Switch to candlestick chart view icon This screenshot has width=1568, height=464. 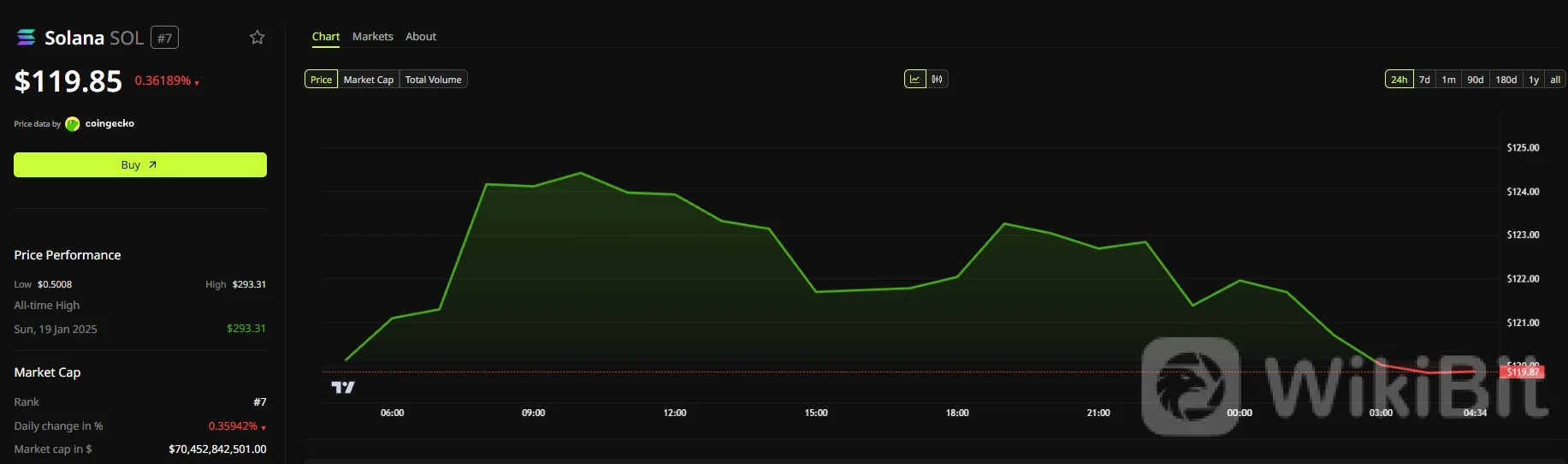pyautogui.click(x=938, y=79)
